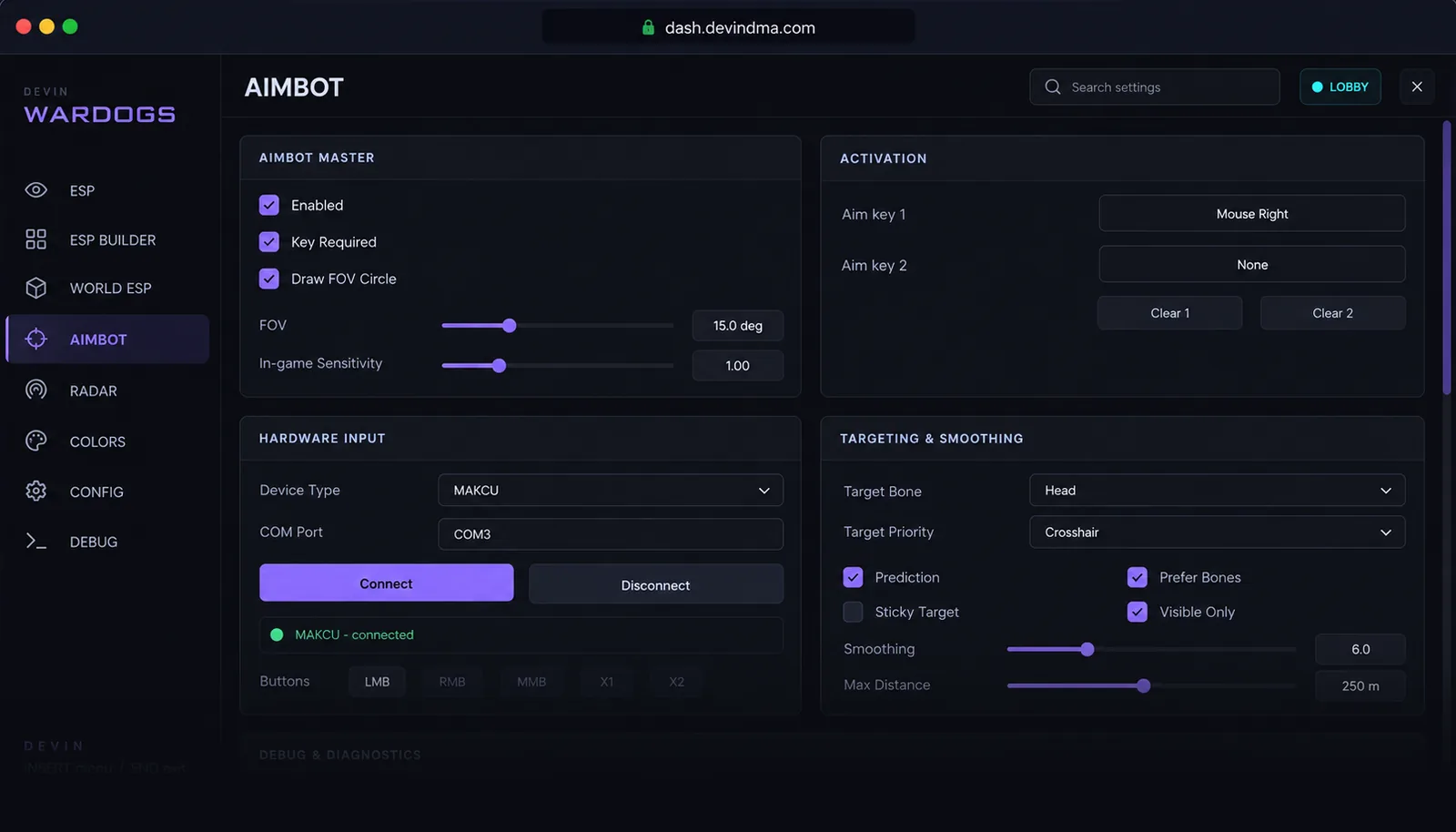Uncheck Draw FOV Circle
Viewport: 1456px width, 832px height.
tap(269, 279)
